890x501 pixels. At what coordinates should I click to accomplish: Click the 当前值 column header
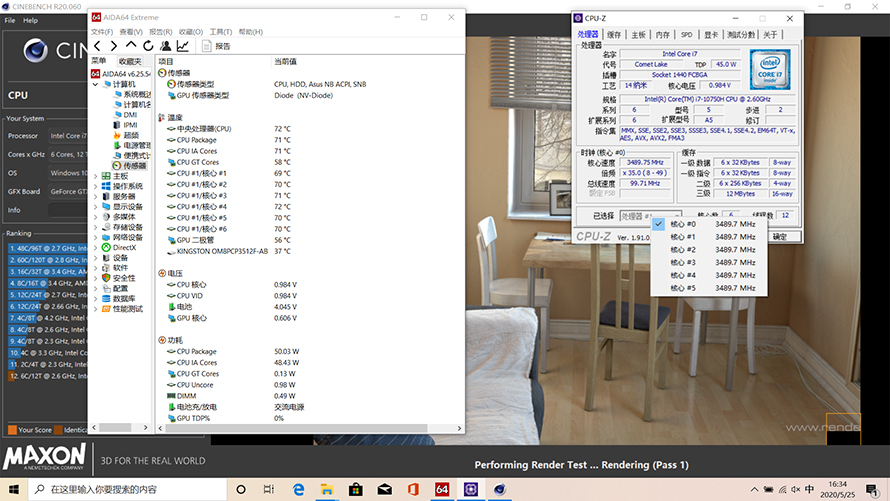coord(286,61)
